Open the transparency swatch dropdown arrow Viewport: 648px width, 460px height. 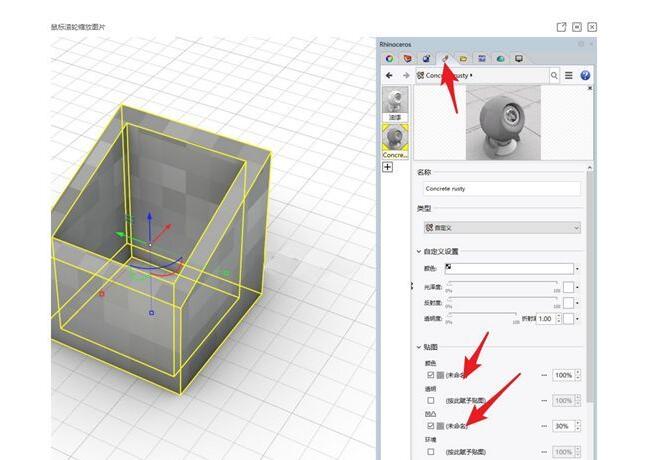(577, 319)
